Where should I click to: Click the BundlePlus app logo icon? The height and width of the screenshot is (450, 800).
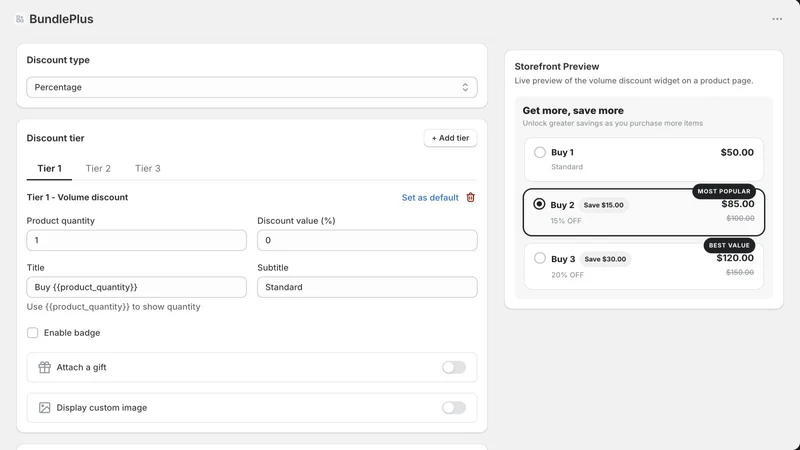tap(20, 19)
